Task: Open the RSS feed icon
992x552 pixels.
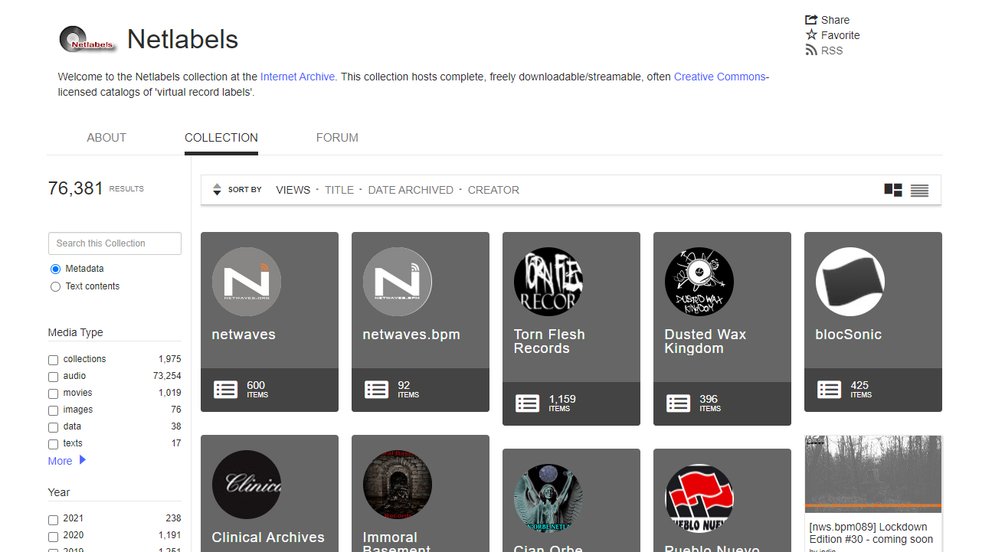Action: point(811,50)
